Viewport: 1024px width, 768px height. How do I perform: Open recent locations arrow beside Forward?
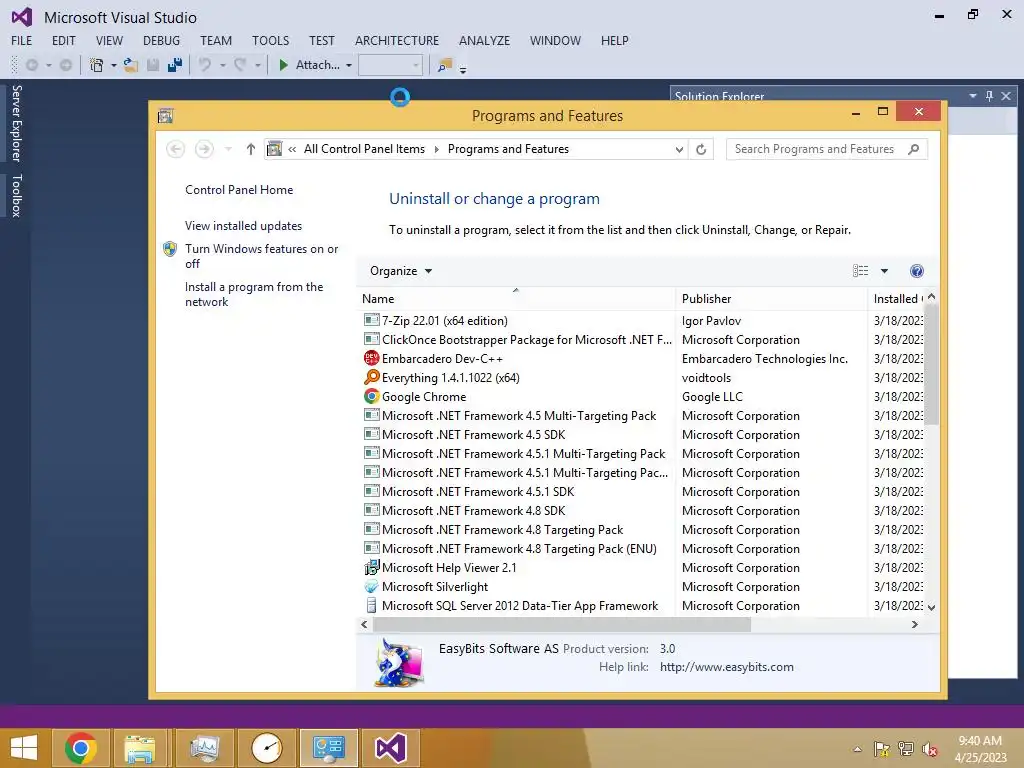228,149
